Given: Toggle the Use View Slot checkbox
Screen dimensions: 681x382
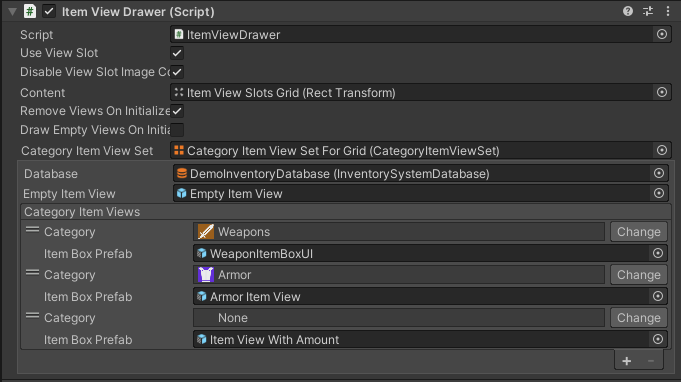Looking at the screenshot, I should tap(177, 53).
